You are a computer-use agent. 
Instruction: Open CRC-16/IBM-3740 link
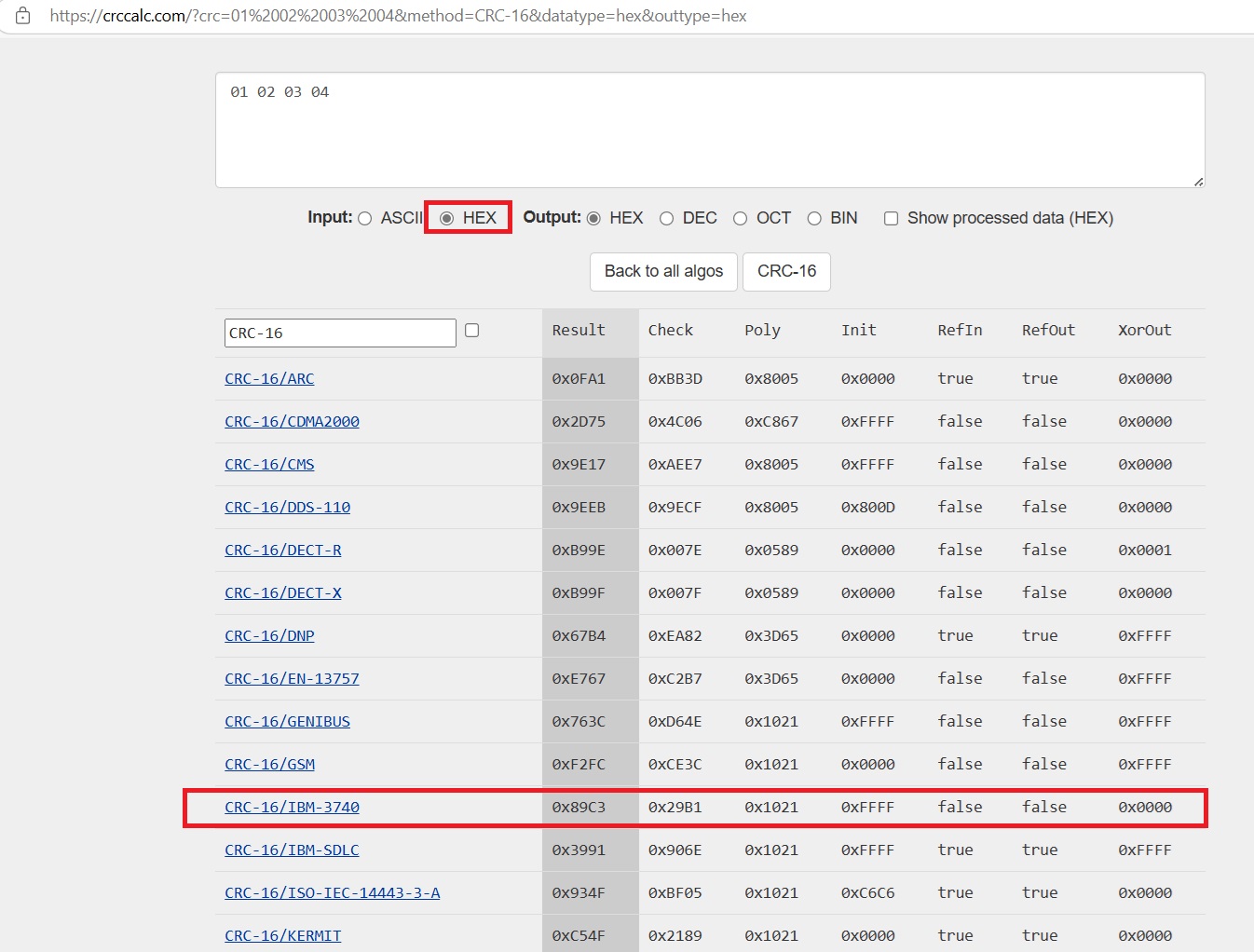pyautogui.click(x=292, y=807)
